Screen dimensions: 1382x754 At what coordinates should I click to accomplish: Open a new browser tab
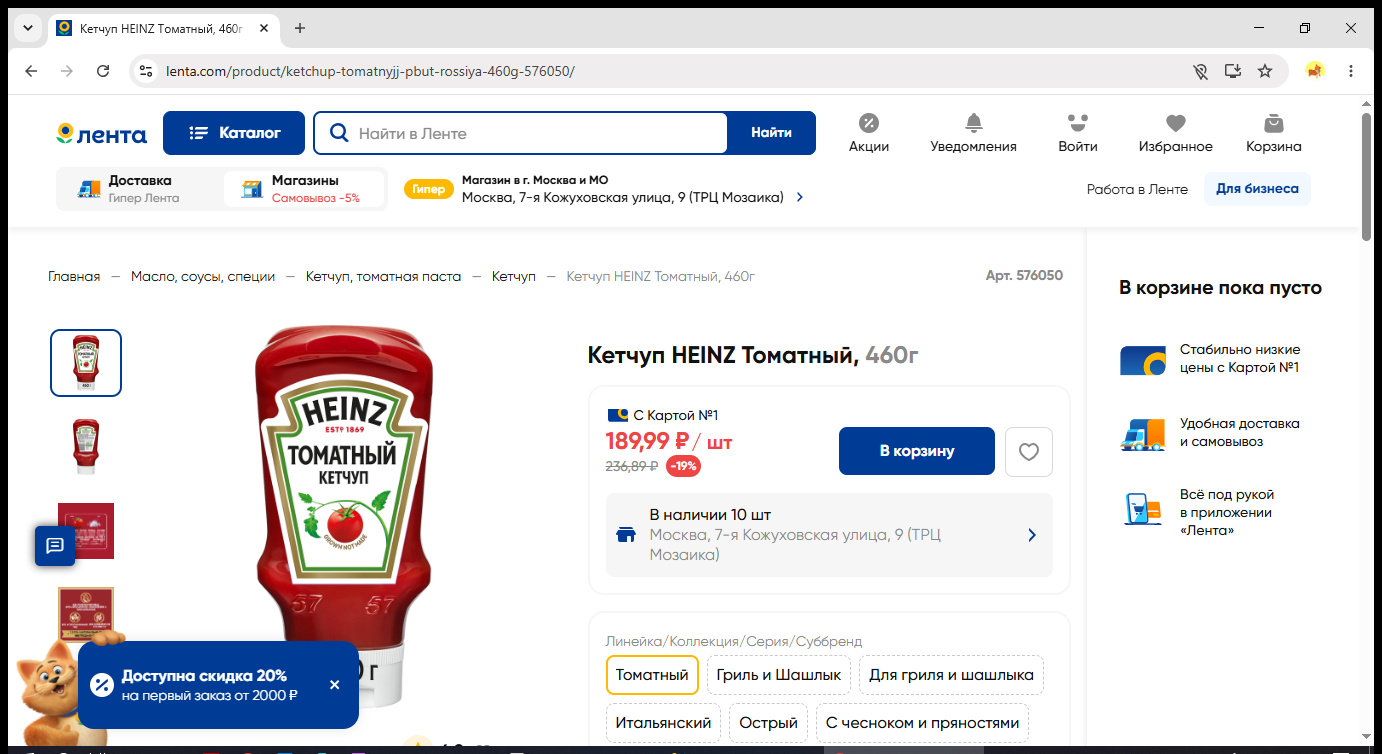click(x=300, y=28)
